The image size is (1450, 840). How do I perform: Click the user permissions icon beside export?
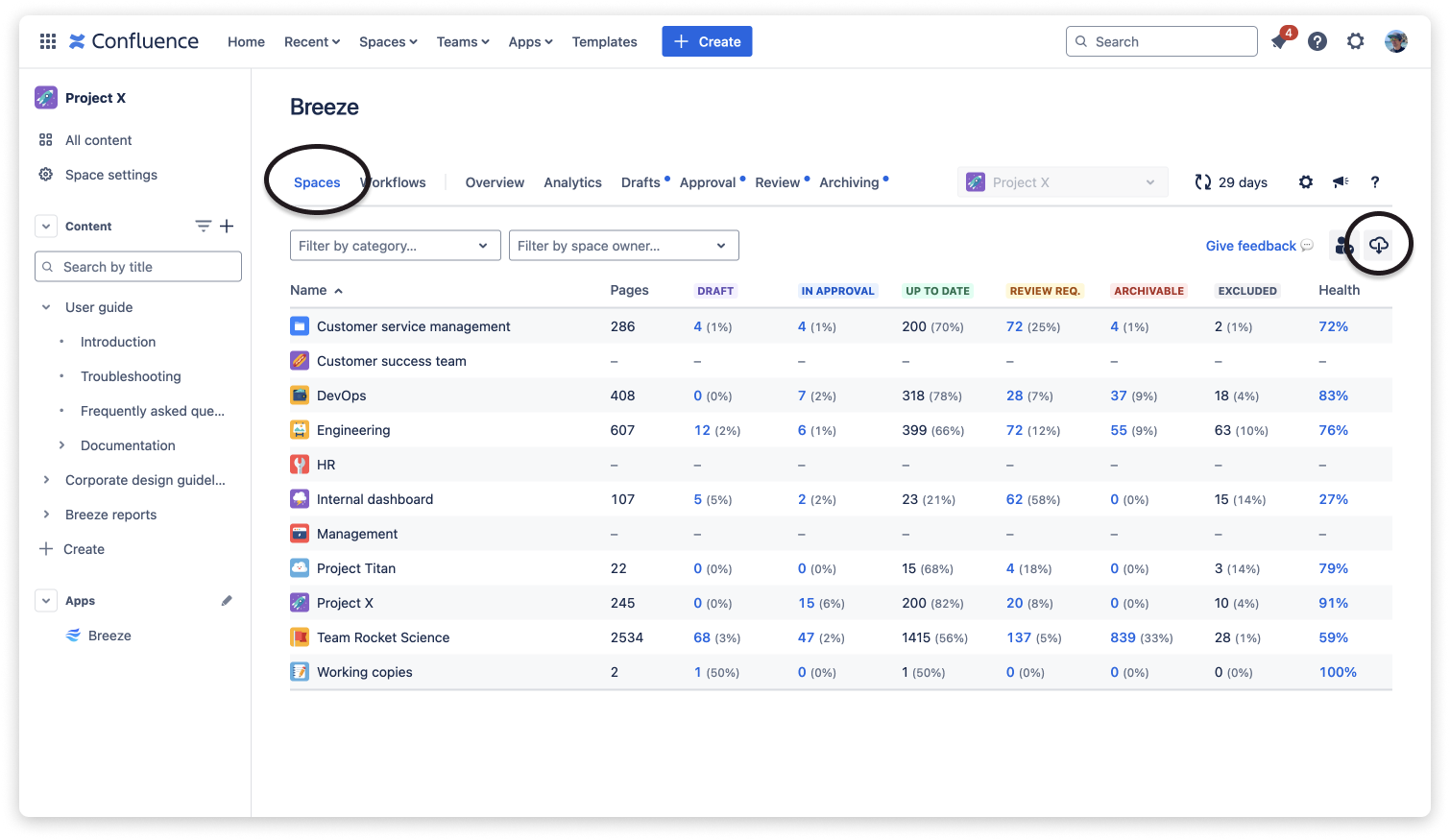(1344, 246)
